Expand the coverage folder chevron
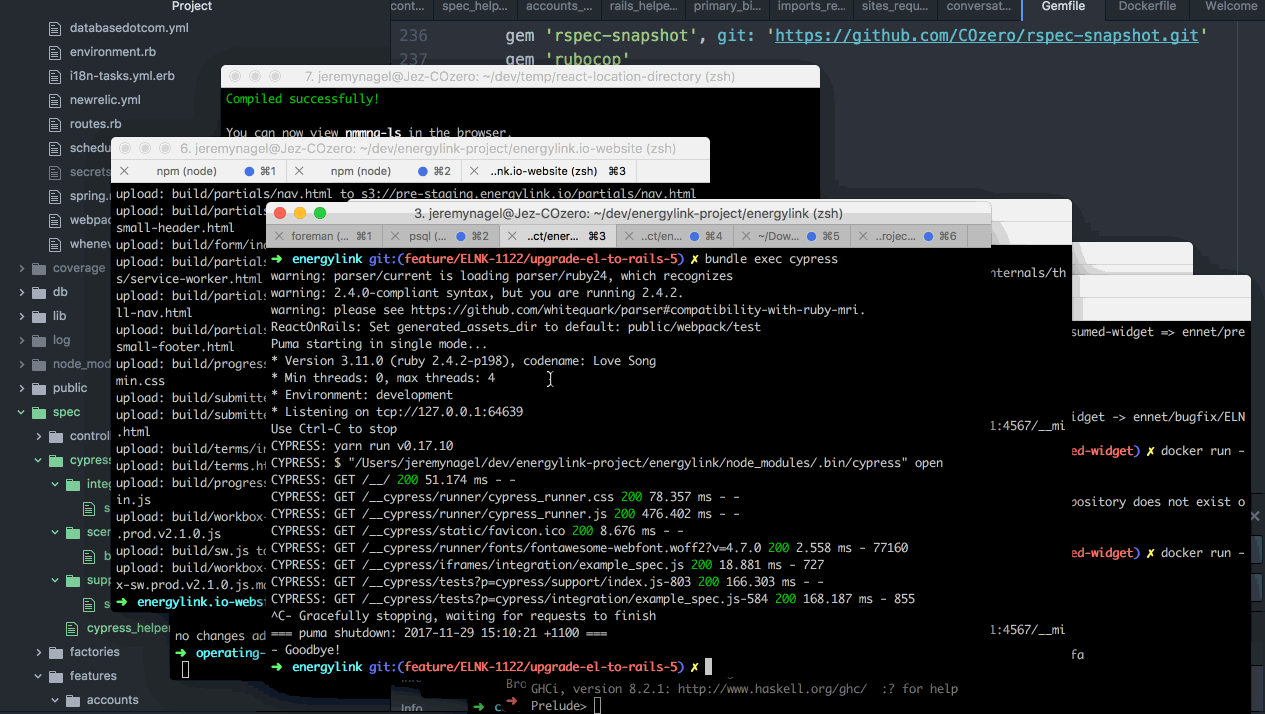Viewport: 1265px width, 714px height. point(22,268)
